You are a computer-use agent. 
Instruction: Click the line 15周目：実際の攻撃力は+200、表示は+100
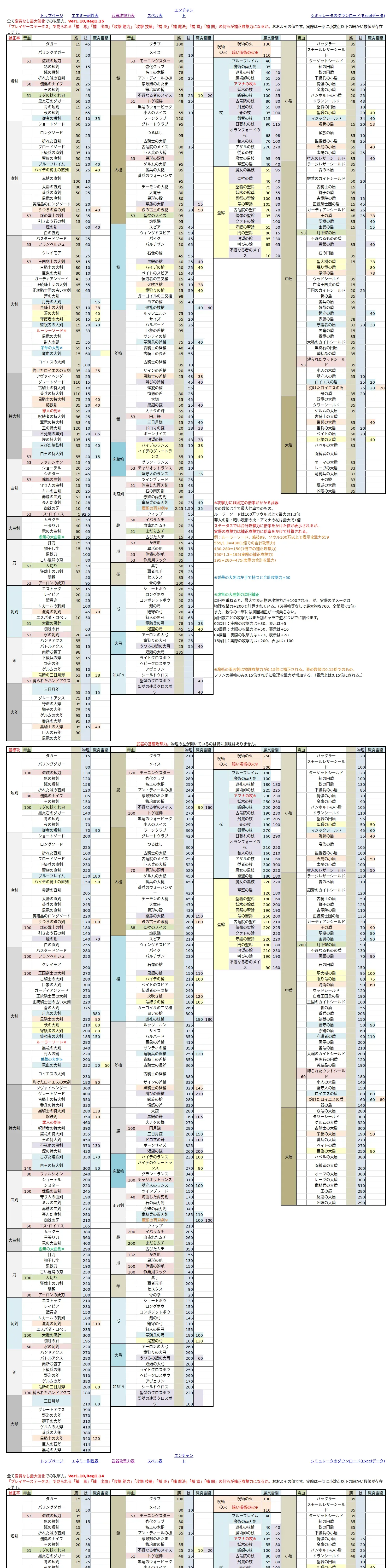coord(254,641)
